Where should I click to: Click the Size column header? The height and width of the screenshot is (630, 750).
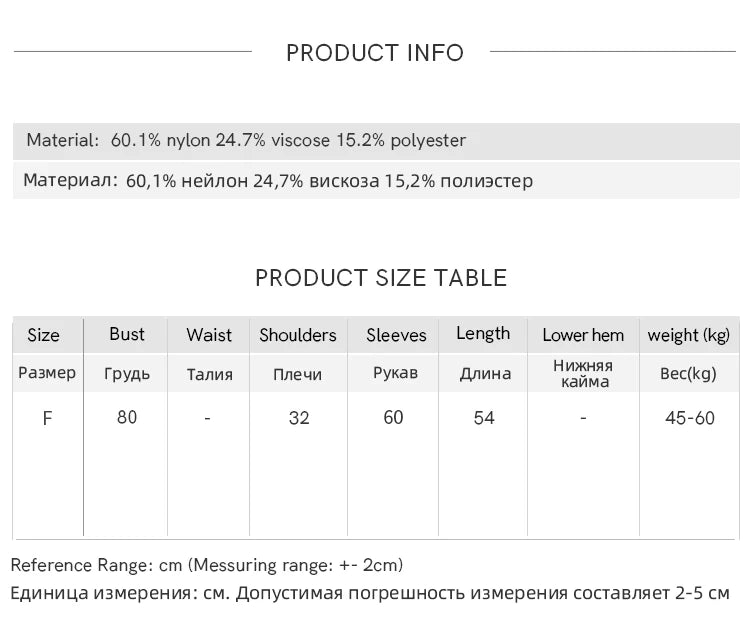click(44, 335)
